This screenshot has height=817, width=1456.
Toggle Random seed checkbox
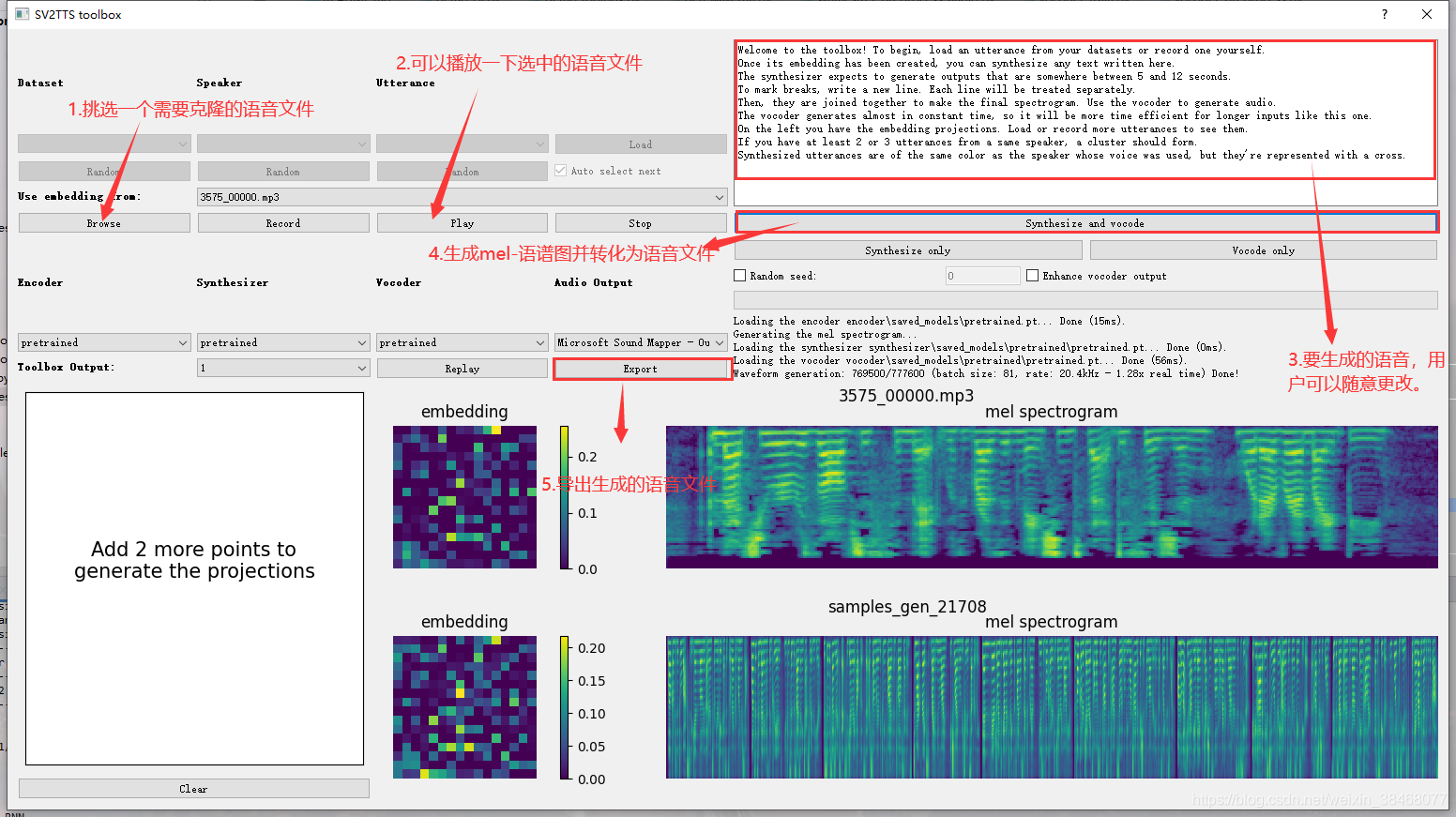pyautogui.click(x=740, y=276)
